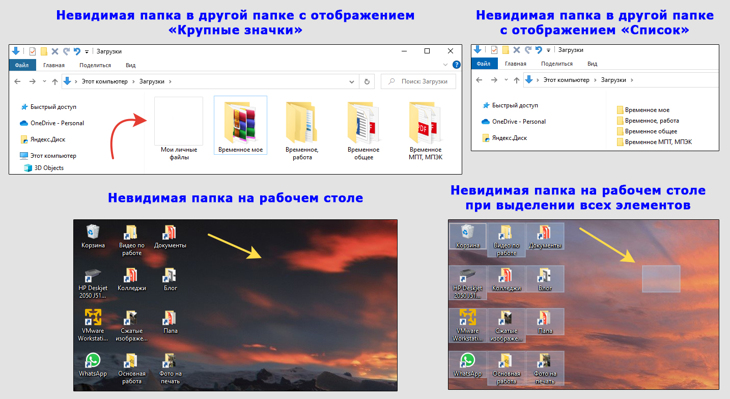Refresh the Загрузки folder in large-icons Explorer

367,81
